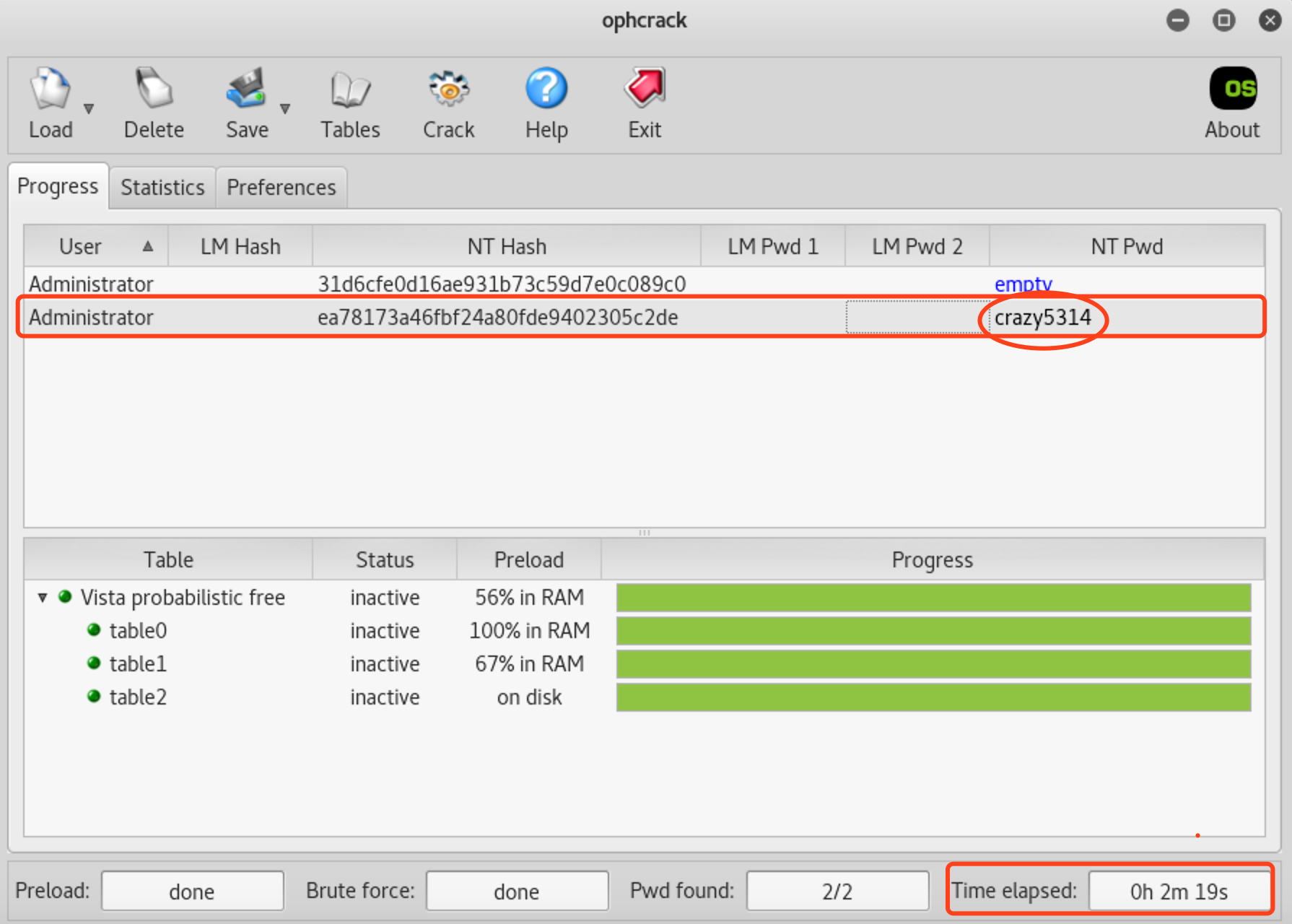1292x924 pixels.
Task: Minimize the ophcrack window
Action: point(1178,20)
